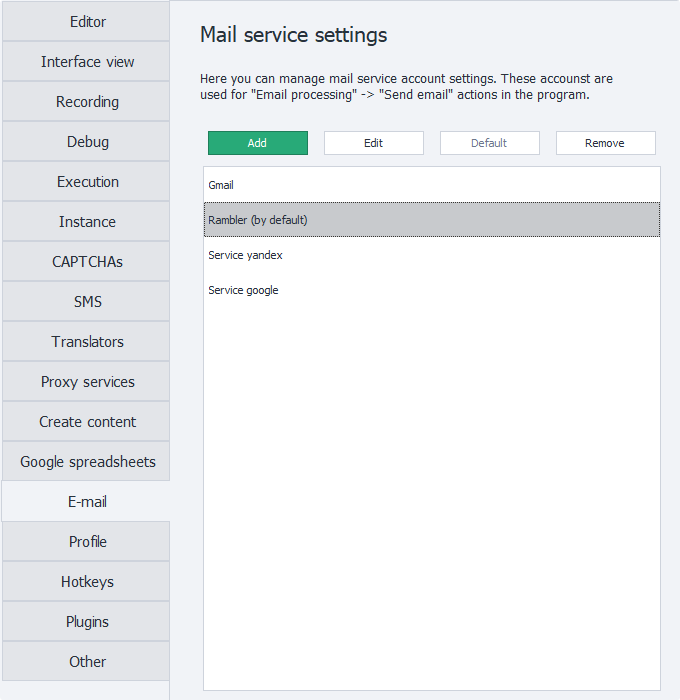Remove the selected mail service account

coord(605,143)
